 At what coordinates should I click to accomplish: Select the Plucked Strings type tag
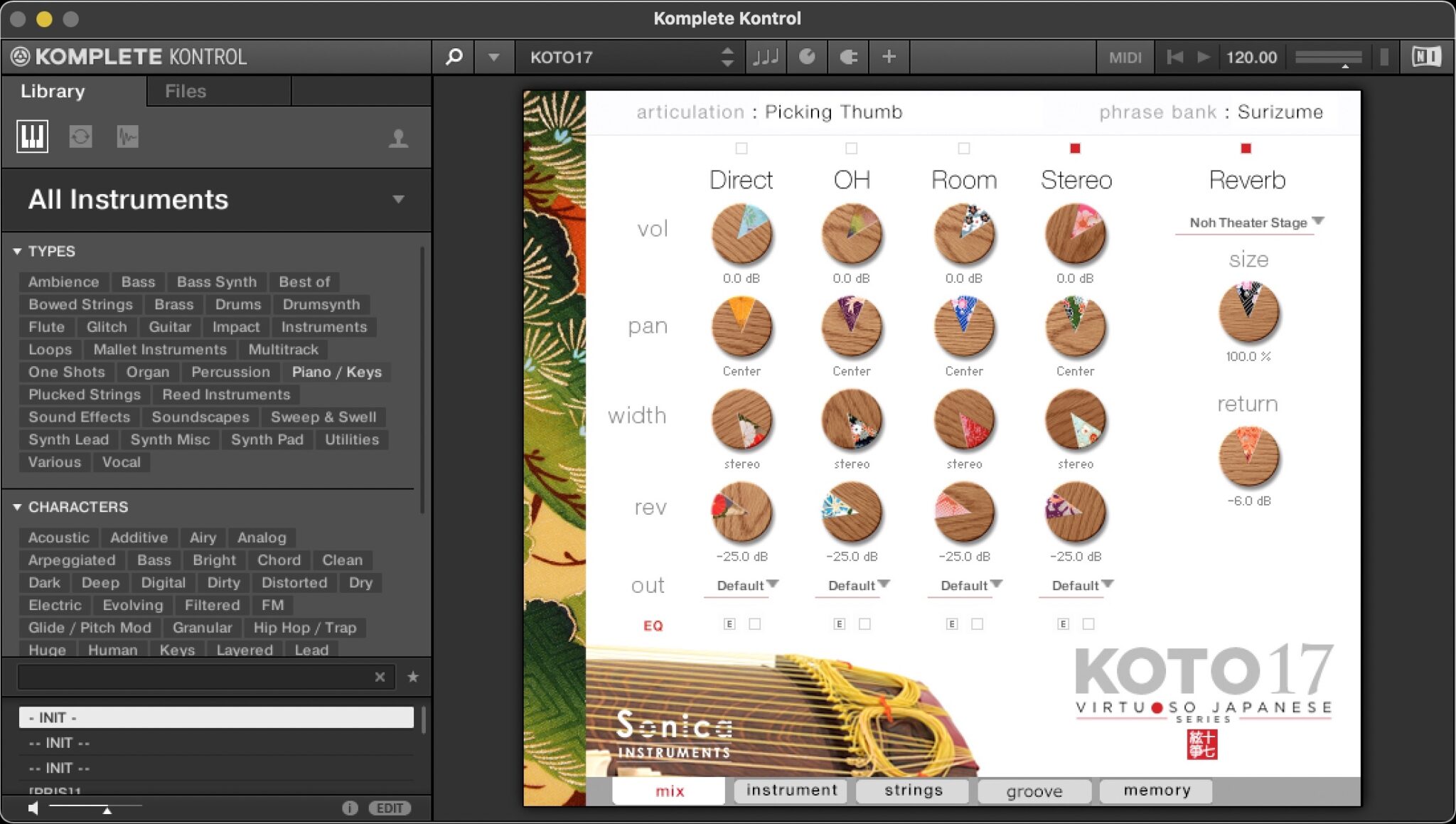pyautogui.click(x=85, y=395)
